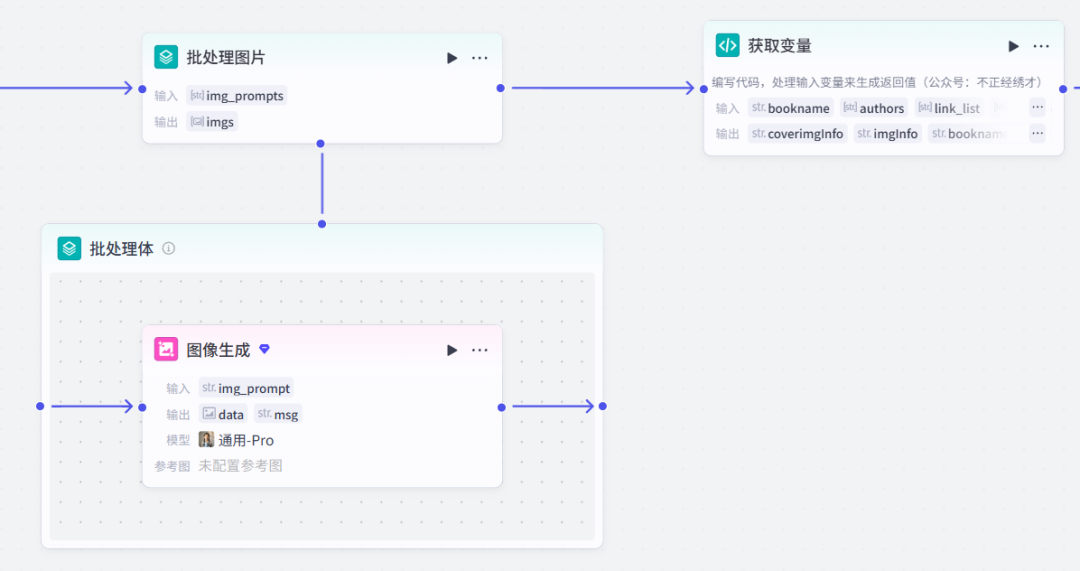
Task: Click the 批处理体 layers icon
Action: click(69, 248)
